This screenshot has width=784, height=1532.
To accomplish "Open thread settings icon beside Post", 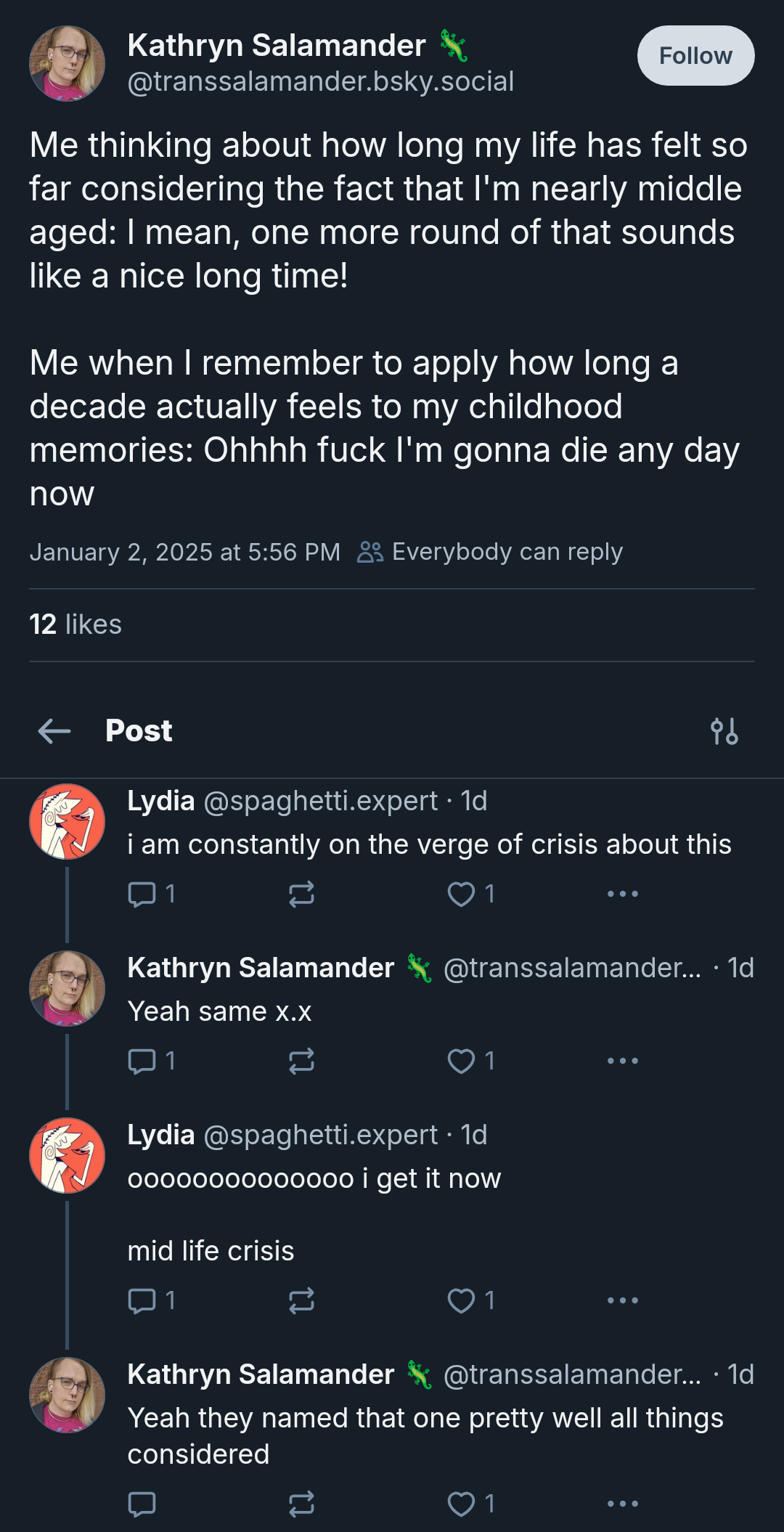I will pos(724,731).
